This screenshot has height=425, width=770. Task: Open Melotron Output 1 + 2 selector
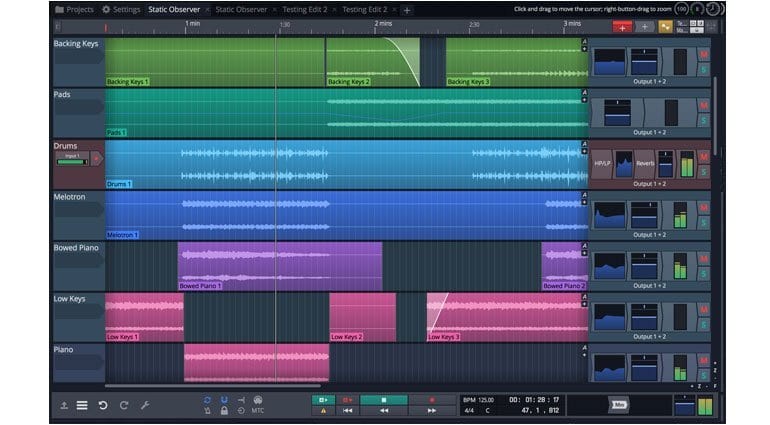pos(649,235)
